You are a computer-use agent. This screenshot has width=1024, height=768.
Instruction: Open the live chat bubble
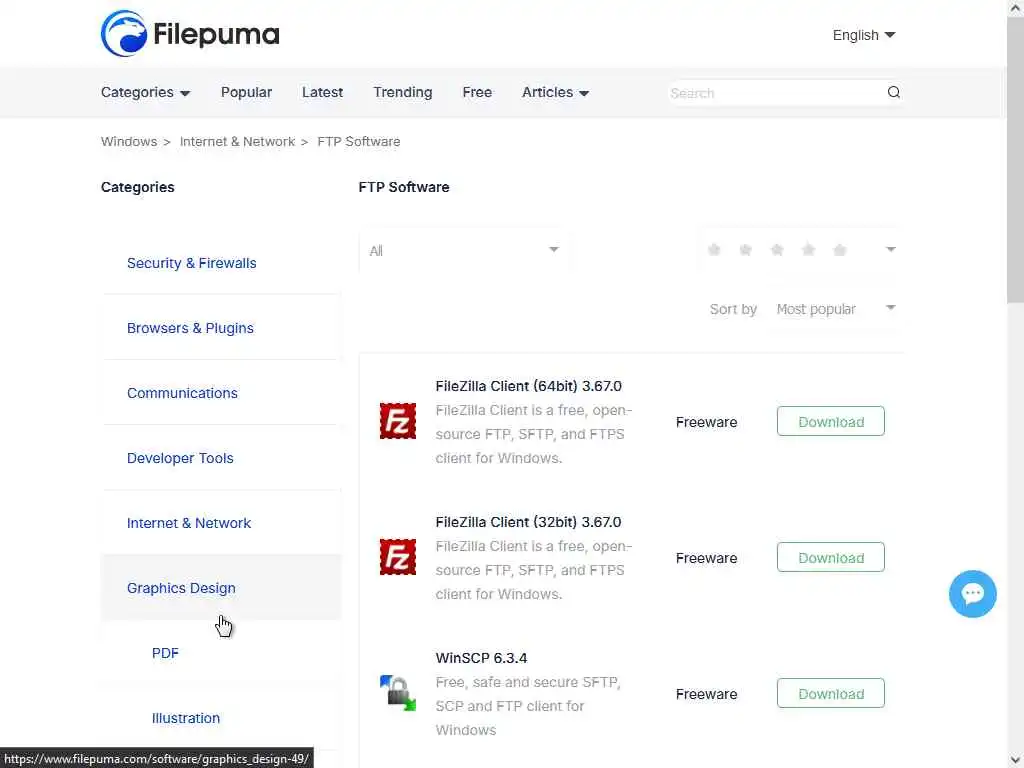click(x=972, y=594)
